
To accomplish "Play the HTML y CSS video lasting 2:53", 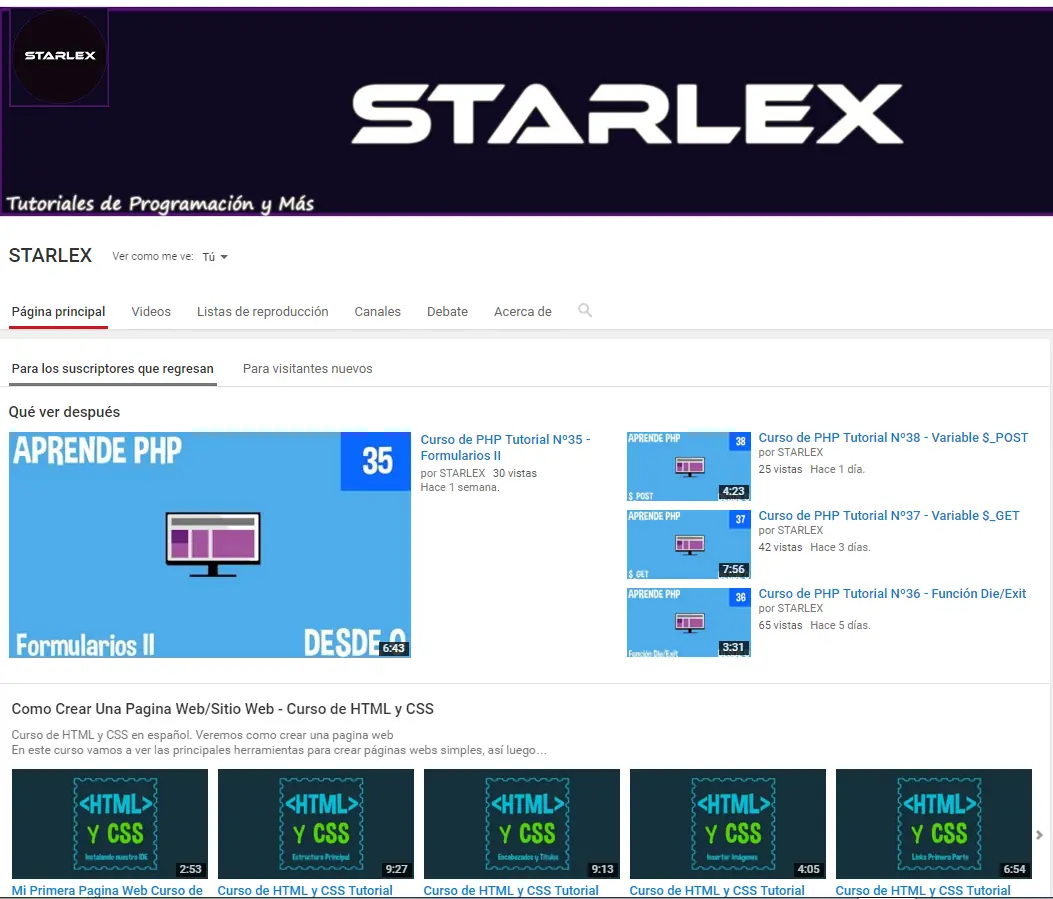I will pyautogui.click(x=109, y=824).
